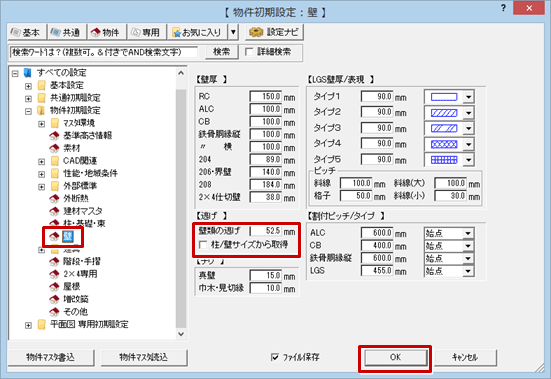The height and width of the screenshot is (379, 551).
Task: Open the お気に入り dropdown arrow
Action: [x=233, y=32]
